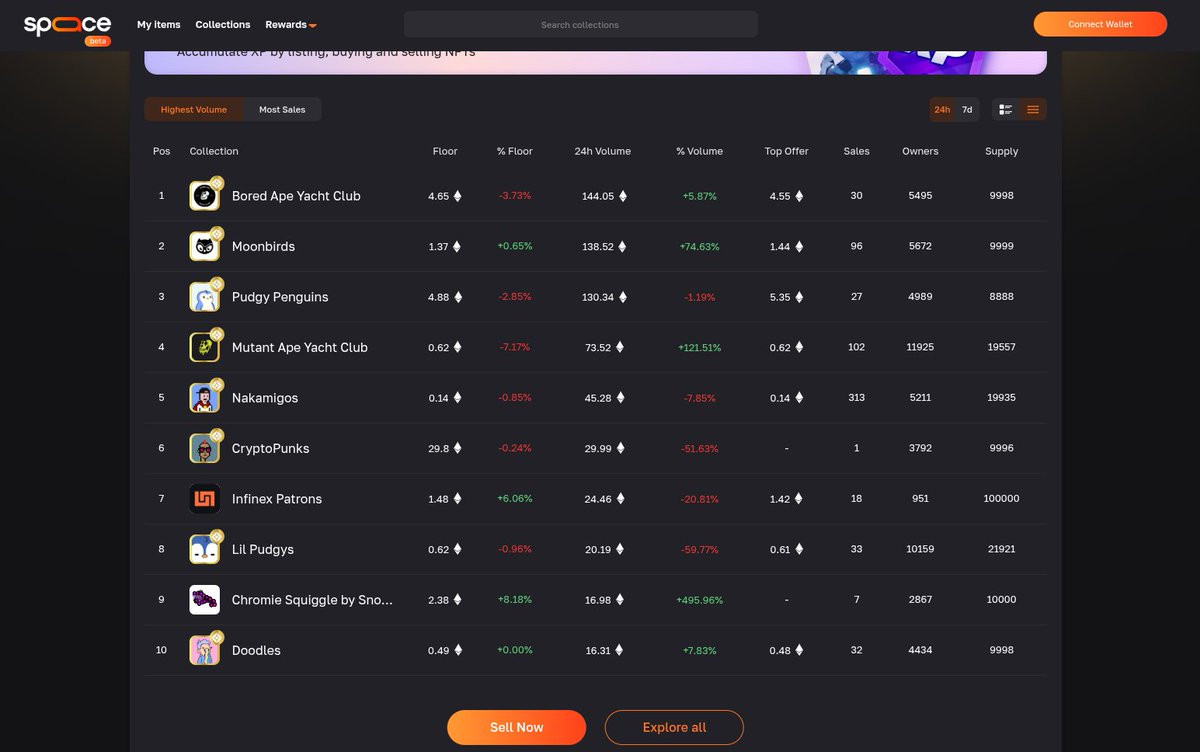Open Chromie Squiggle collection avatar
The height and width of the screenshot is (752, 1200).
tap(205, 600)
